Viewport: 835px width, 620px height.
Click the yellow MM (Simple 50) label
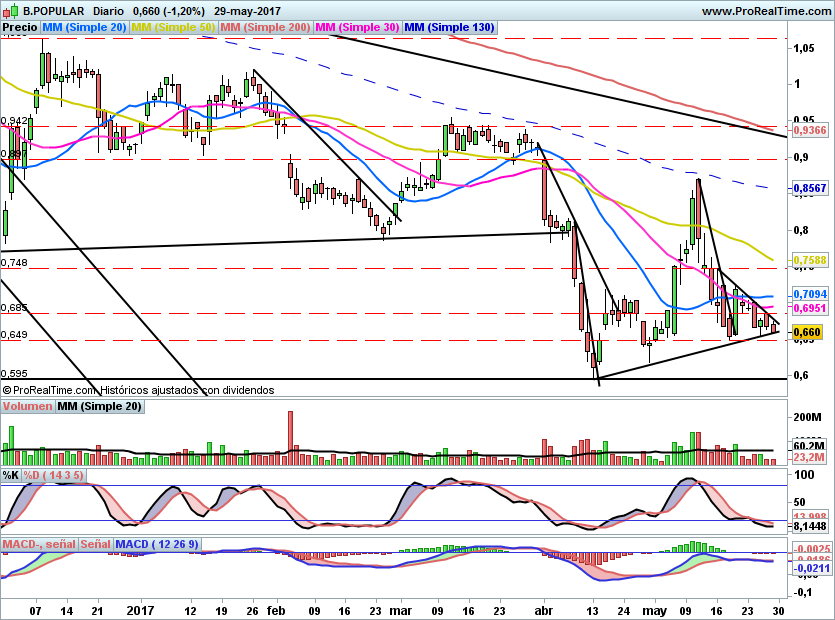[x=173, y=28]
